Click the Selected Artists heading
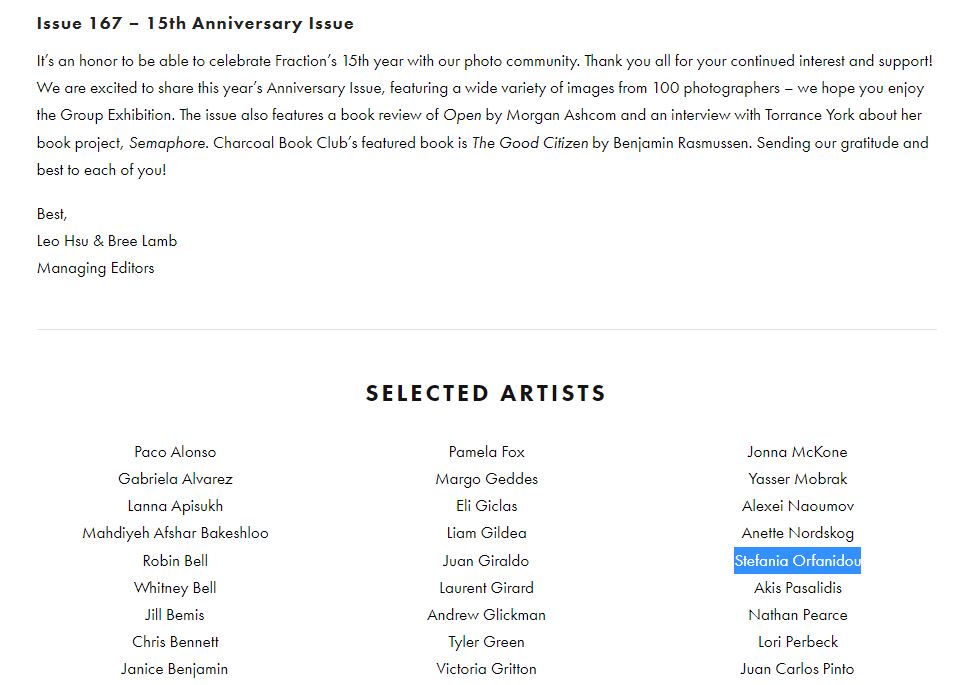The image size is (972, 685). tap(486, 394)
